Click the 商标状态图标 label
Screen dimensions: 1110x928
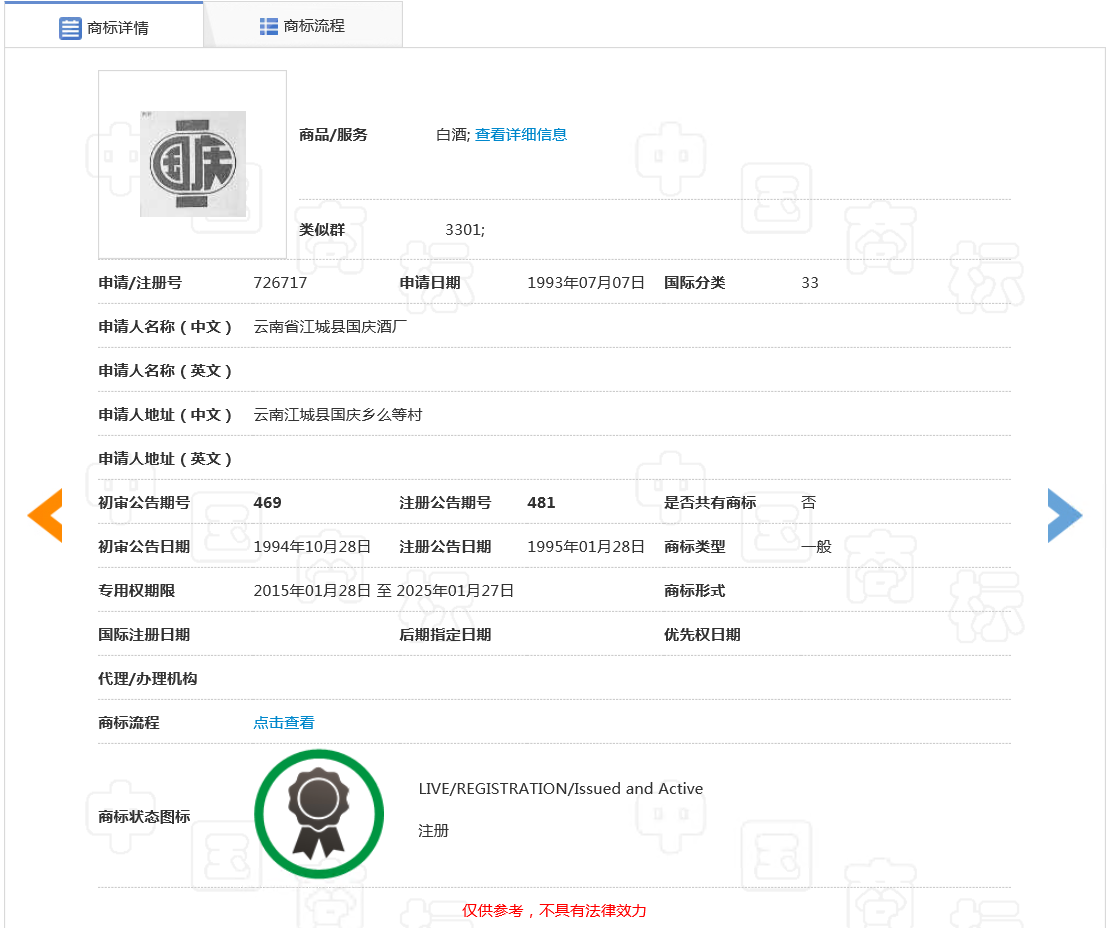(x=144, y=817)
